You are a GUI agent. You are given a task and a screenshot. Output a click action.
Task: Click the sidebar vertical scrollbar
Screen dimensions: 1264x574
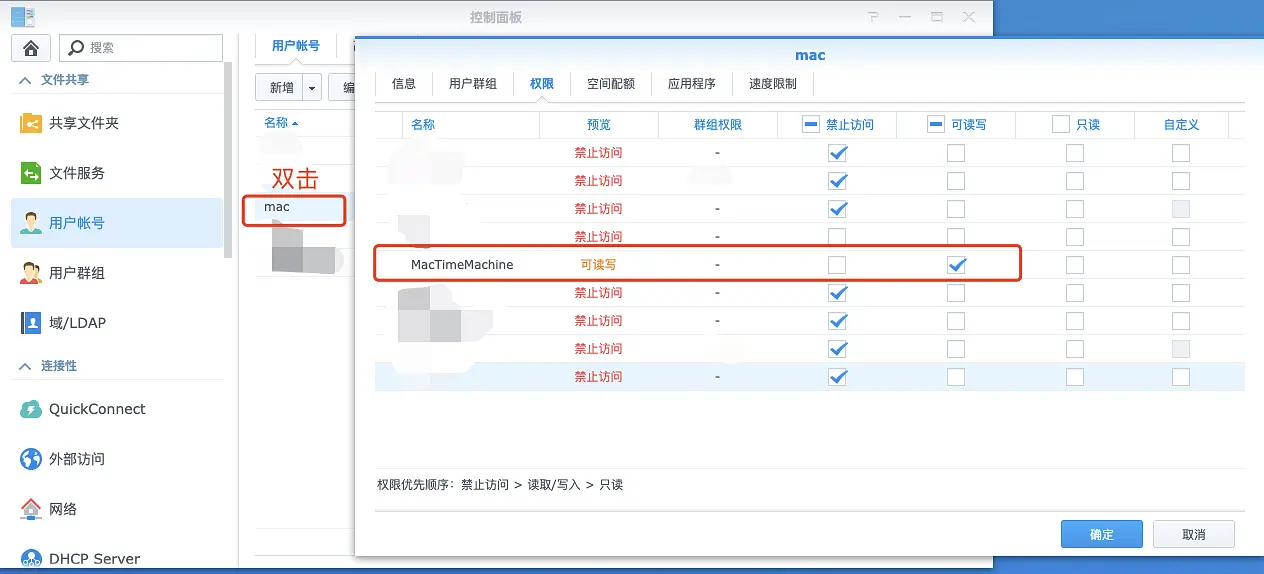(x=229, y=160)
